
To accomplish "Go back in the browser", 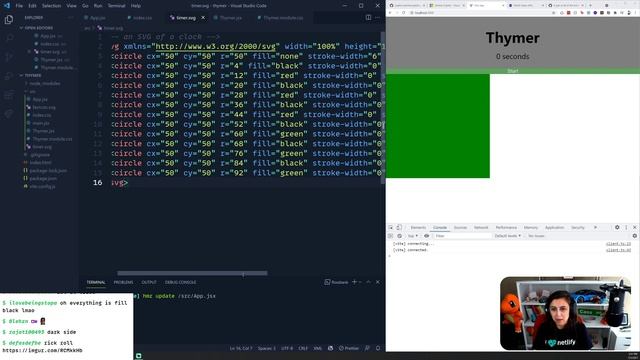I will (x=390, y=13).
